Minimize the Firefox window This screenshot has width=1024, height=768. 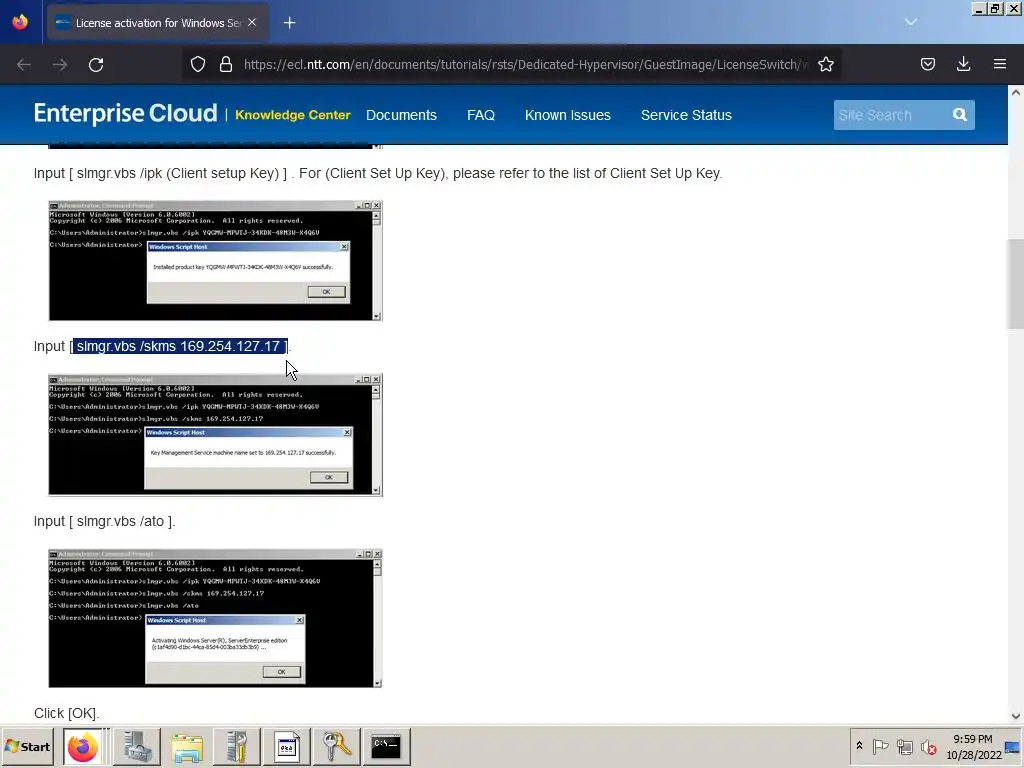pos(979,8)
